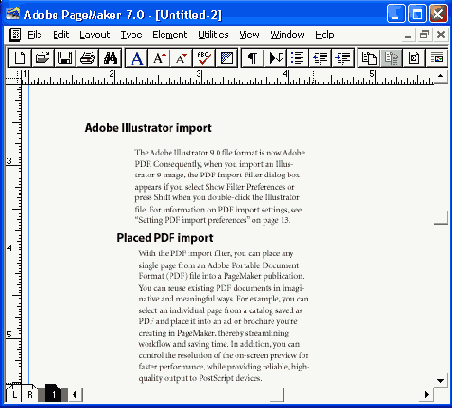Viewport: 452px width, 408px height.
Task: Click the Save (floppy disk) icon
Action: click(x=65, y=58)
